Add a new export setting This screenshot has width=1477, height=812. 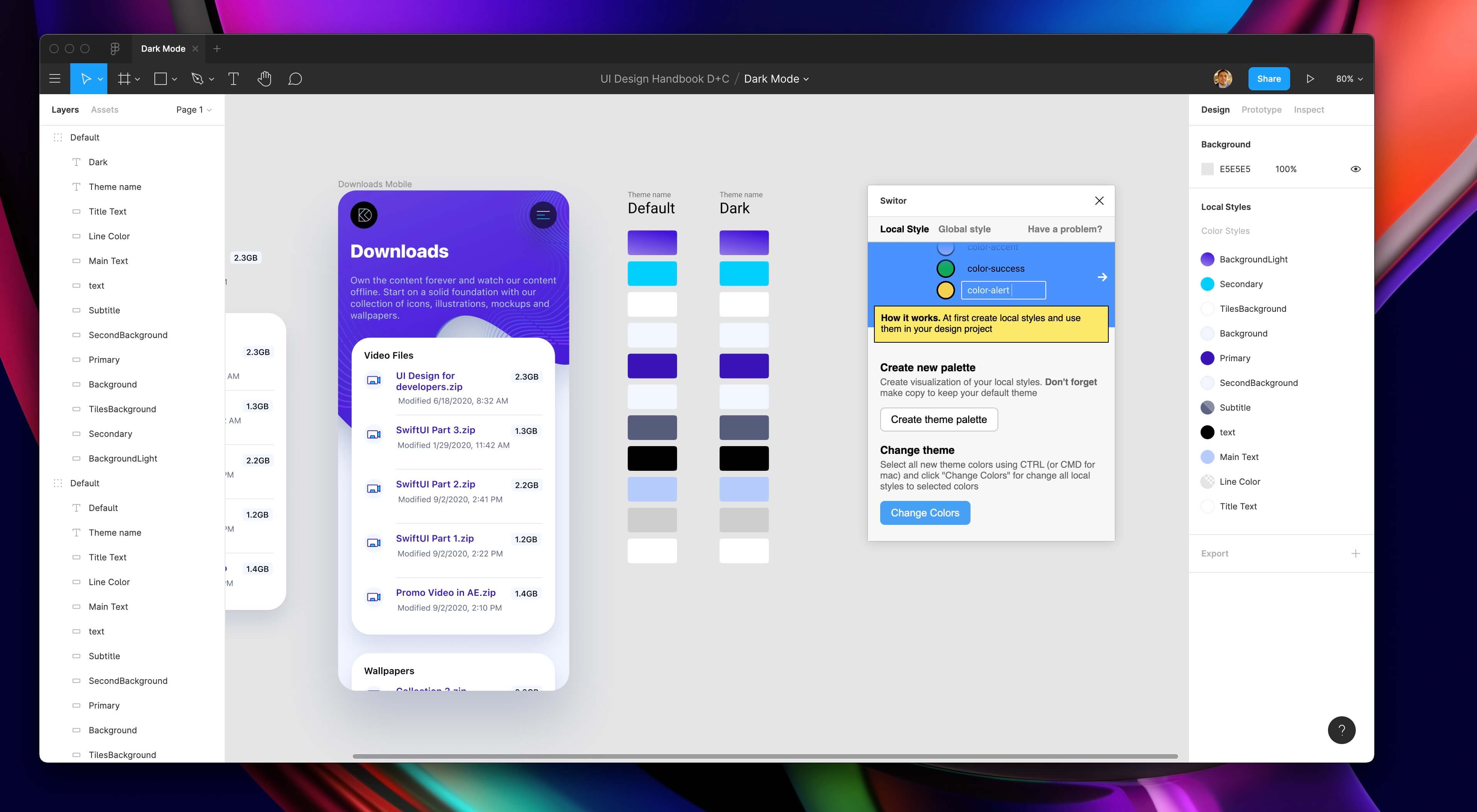click(1355, 553)
